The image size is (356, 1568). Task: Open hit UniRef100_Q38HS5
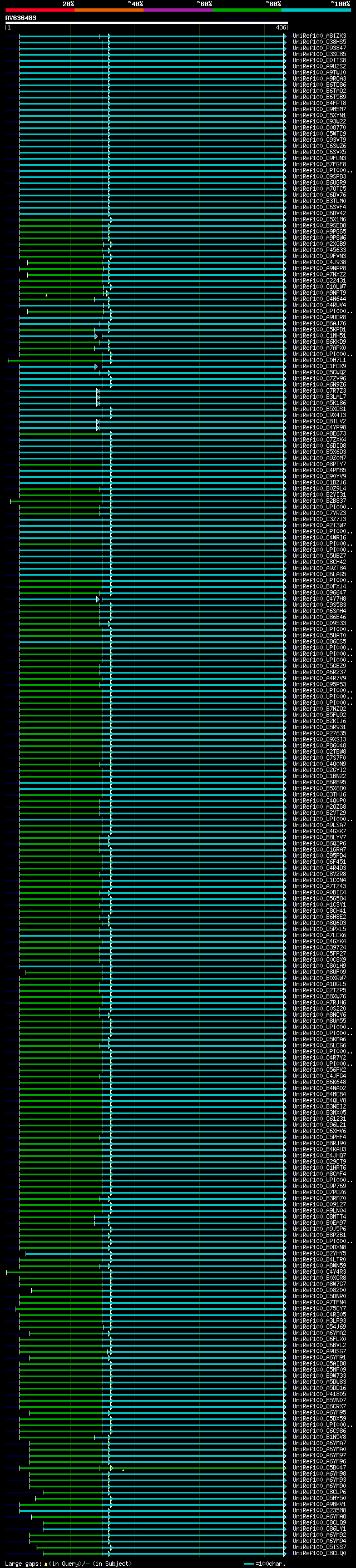tap(319, 42)
